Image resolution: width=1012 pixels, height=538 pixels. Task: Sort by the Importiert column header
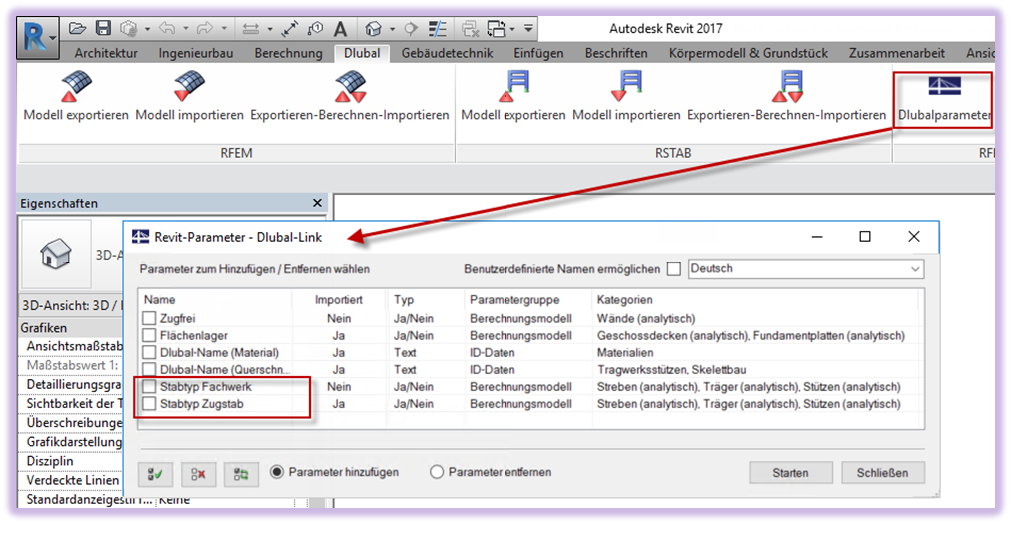coord(339,300)
